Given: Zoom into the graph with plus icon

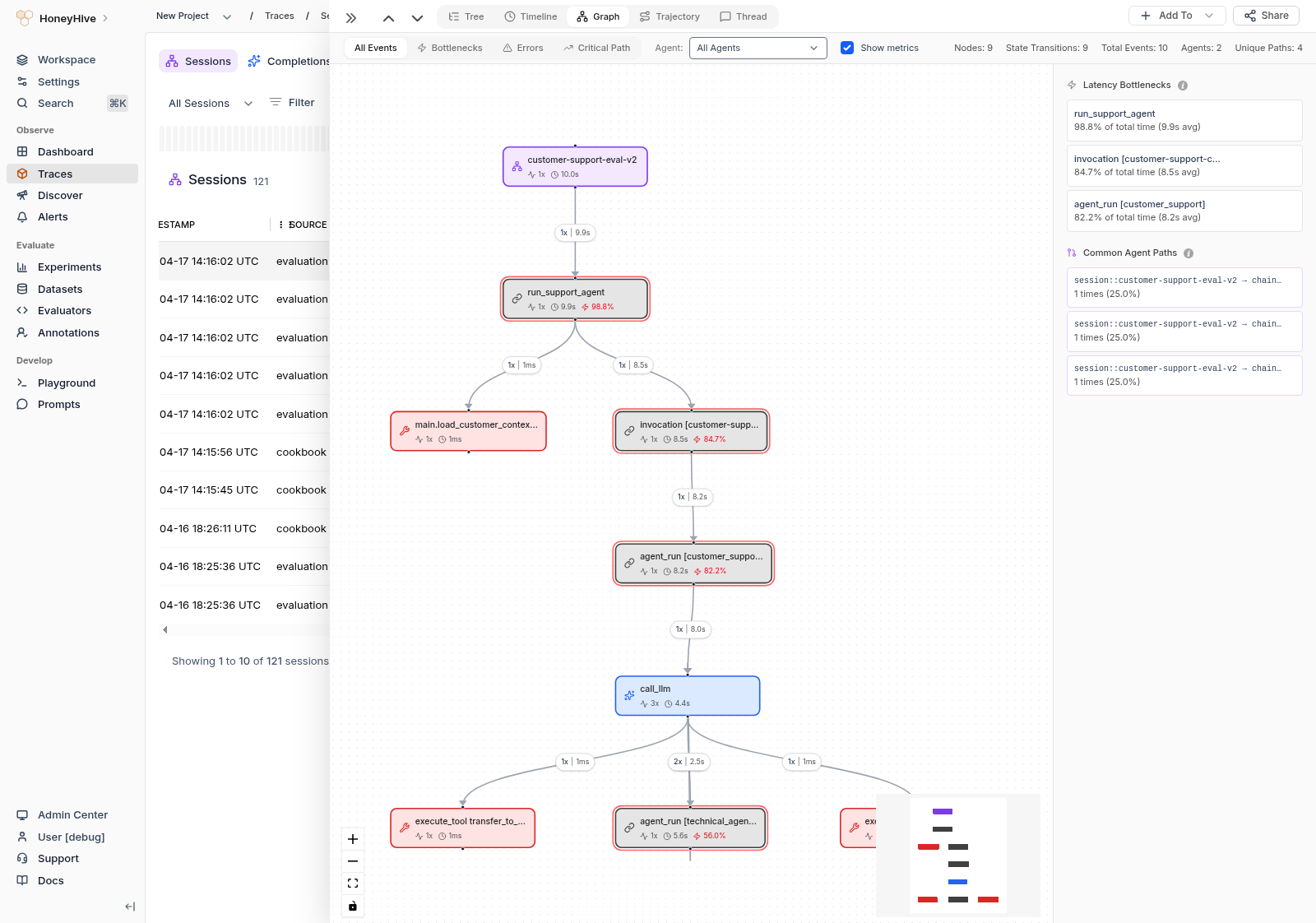Looking at the screenshot, I should [x=353, y=839].
